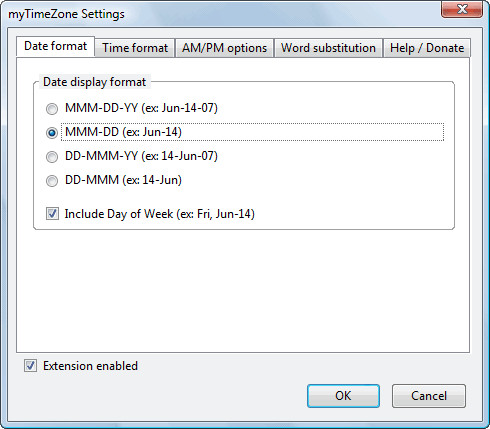Toggle the Include Day of Week checkbox

coord(52,214)
